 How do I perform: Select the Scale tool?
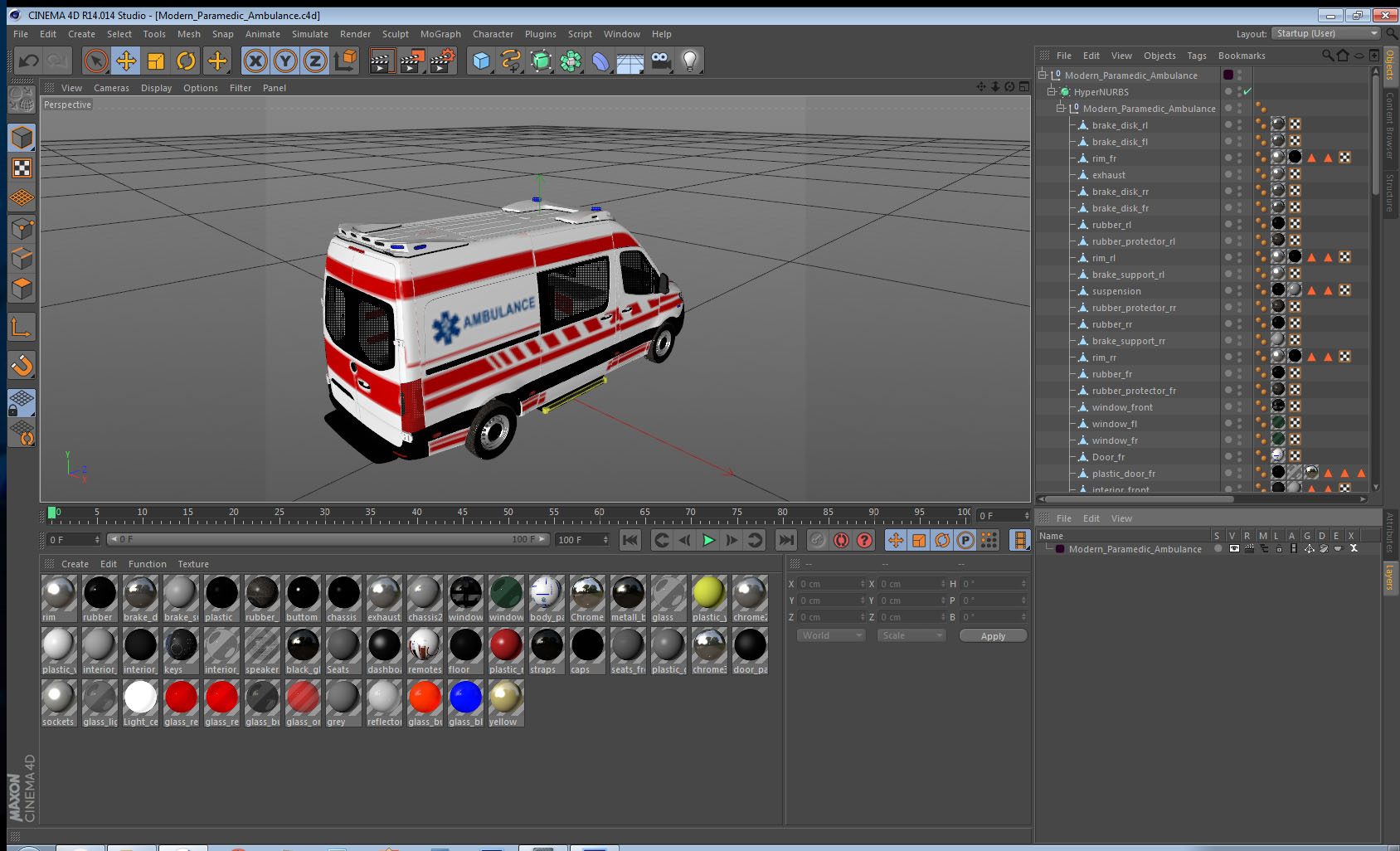point(156,61)
